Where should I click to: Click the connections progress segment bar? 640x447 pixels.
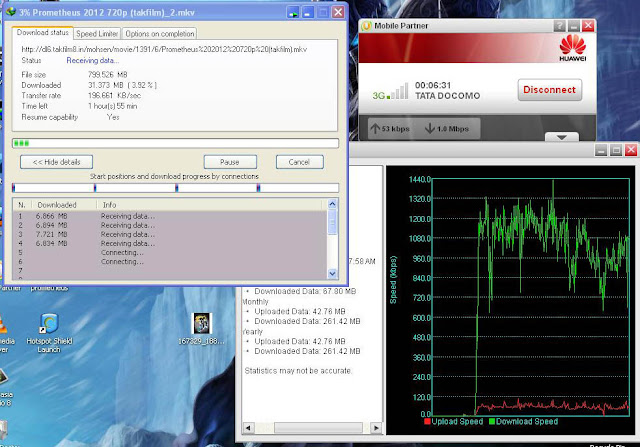click(175, 188)
